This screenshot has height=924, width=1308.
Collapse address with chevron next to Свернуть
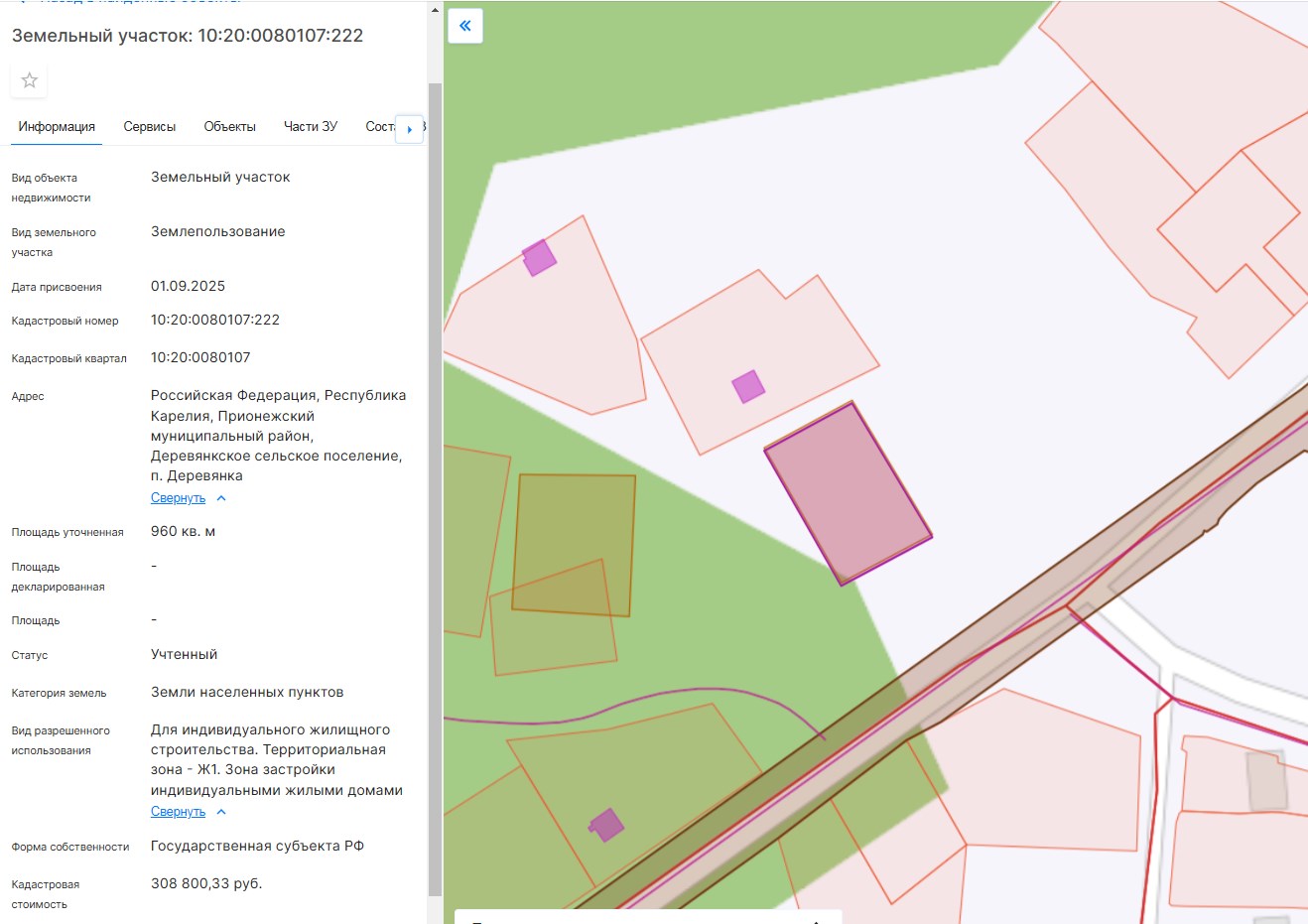coord(221,498)
